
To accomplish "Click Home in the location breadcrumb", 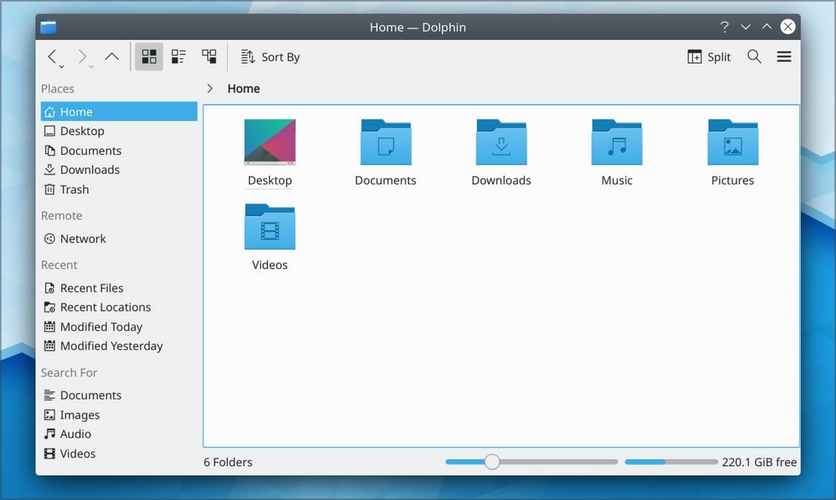I will (244, 88).
